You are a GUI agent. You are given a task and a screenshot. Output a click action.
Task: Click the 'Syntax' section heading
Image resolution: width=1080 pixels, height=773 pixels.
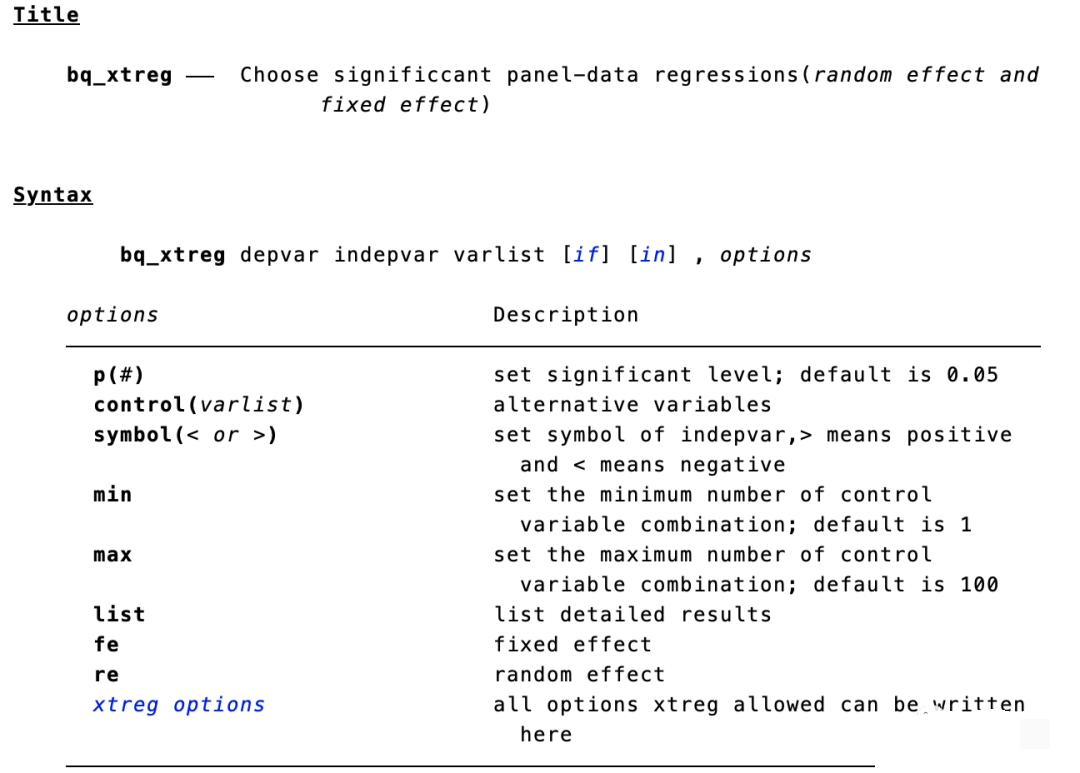pyautogui.click(x=53, y=195)
